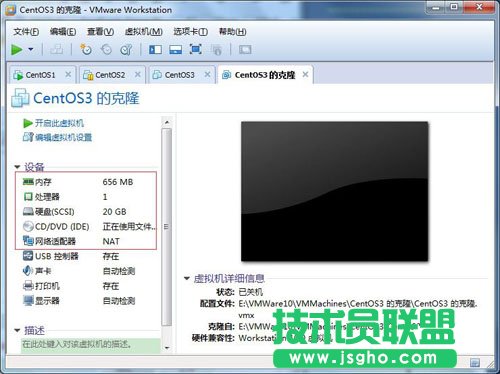500x374 pixels.
Task: Enter full screen mode via toolbar icon
Action: [x=196, y=50]
